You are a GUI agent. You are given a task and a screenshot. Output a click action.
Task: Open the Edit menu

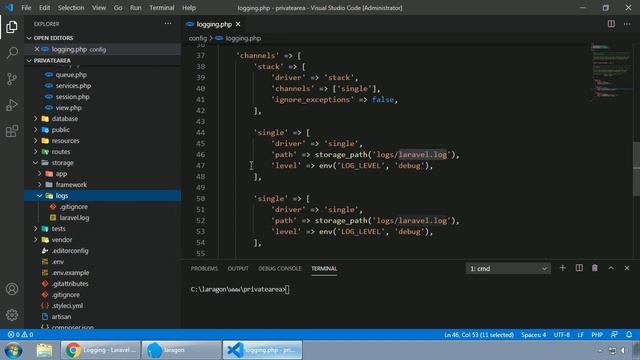click(x=44, y=8)
